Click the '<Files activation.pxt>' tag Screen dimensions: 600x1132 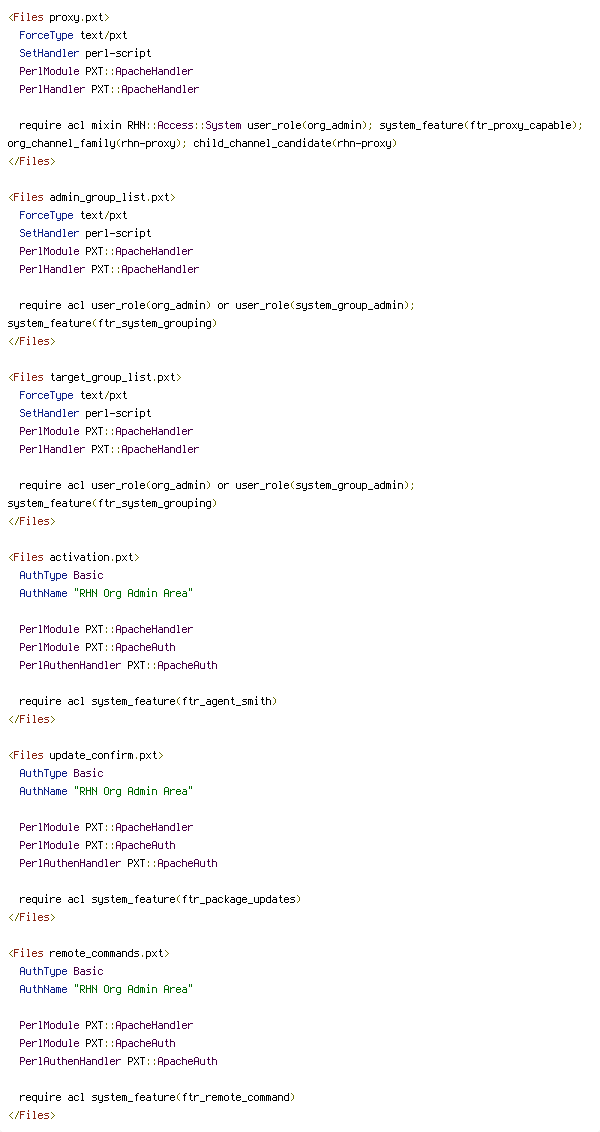point(73,557)
